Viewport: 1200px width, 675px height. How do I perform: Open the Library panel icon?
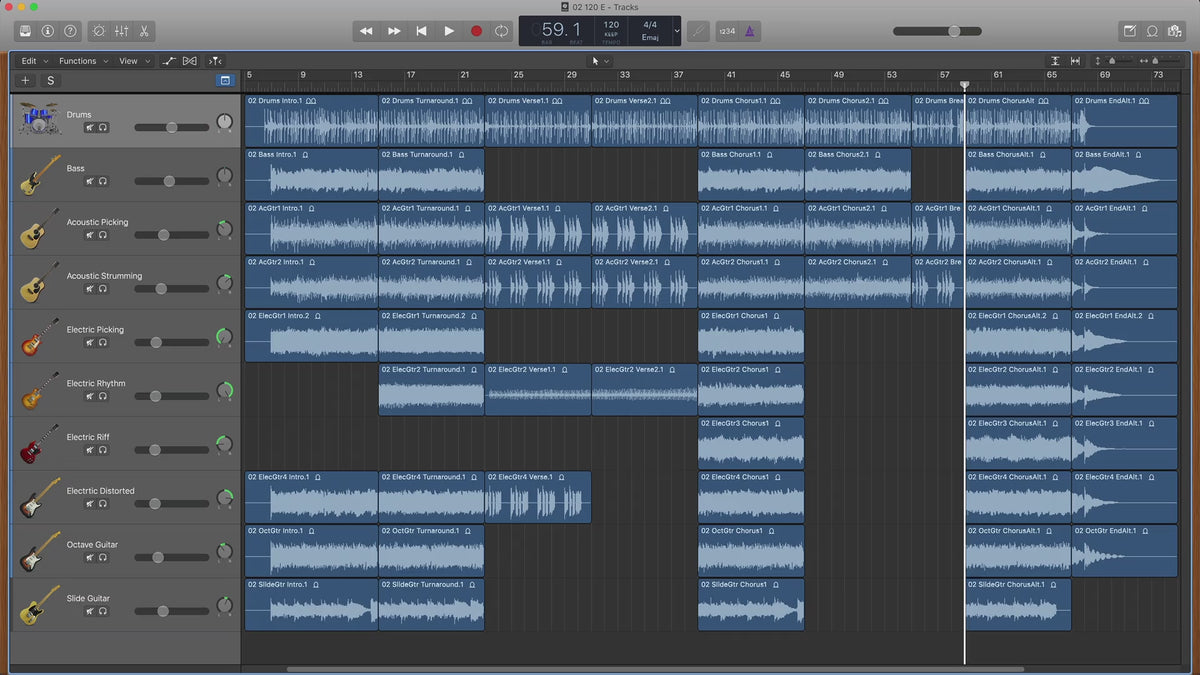pyautogui.click(x=25, y=31)
